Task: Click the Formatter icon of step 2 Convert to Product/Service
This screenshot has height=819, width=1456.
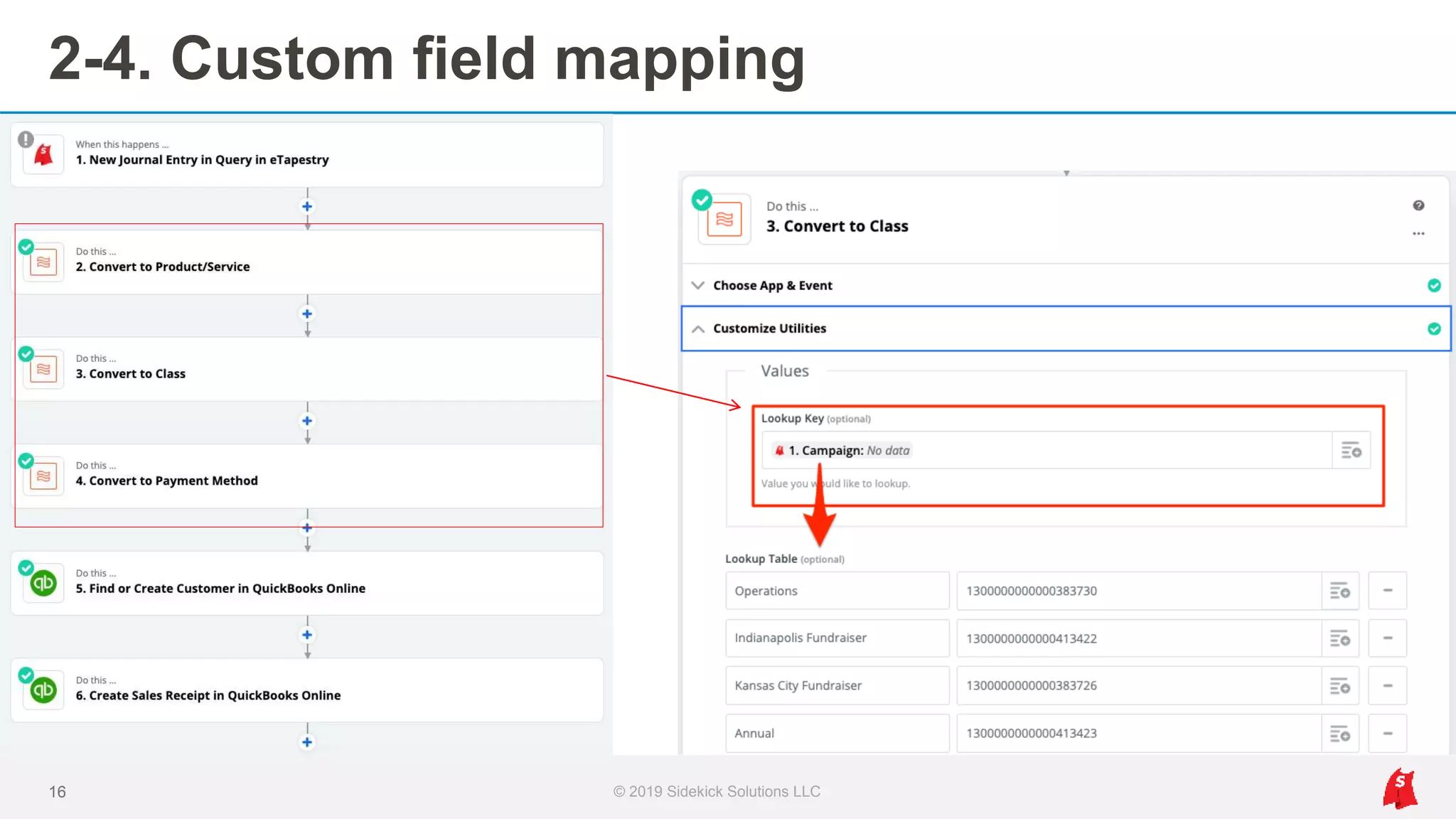Action: (x=43, y=262)
